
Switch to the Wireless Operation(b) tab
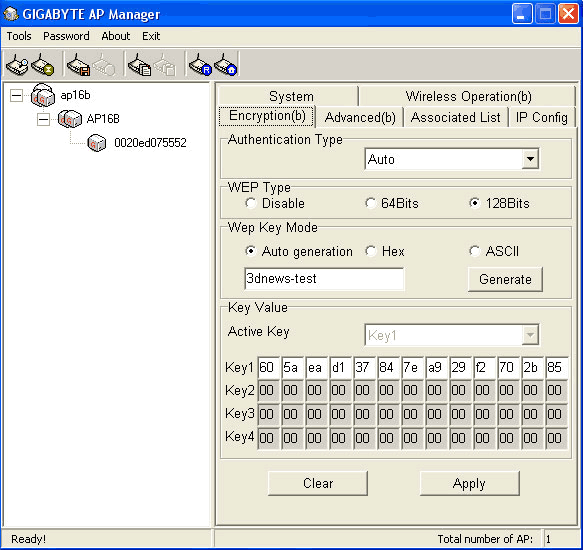468,96
